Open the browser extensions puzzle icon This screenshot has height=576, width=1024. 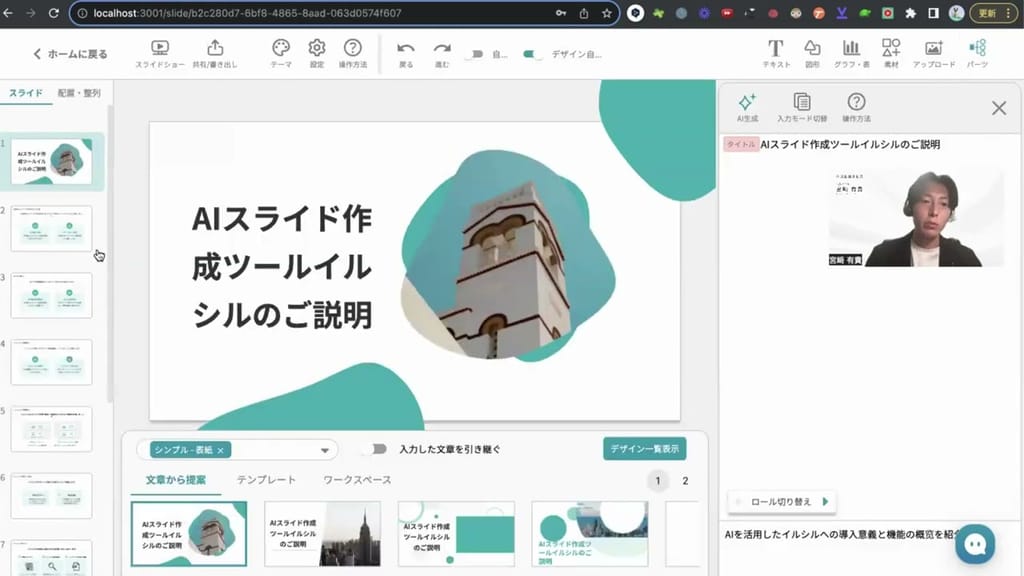(x=910, y=13)
